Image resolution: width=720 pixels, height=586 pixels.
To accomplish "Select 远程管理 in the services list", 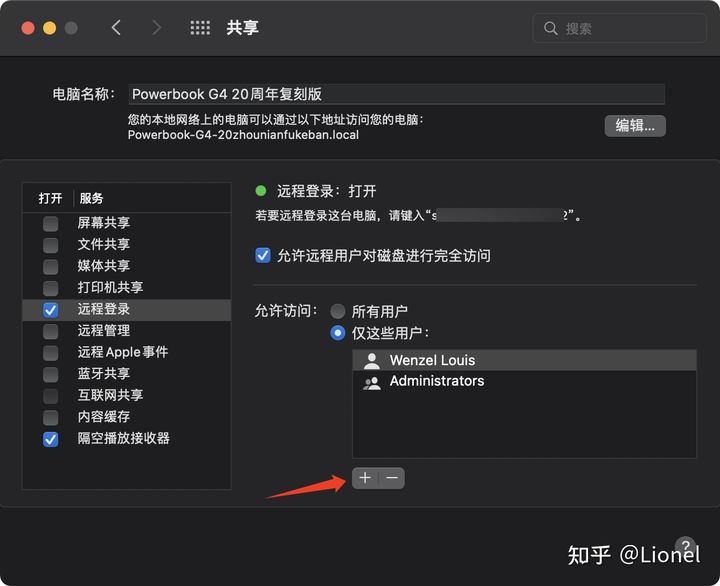I will coord(104,330).
